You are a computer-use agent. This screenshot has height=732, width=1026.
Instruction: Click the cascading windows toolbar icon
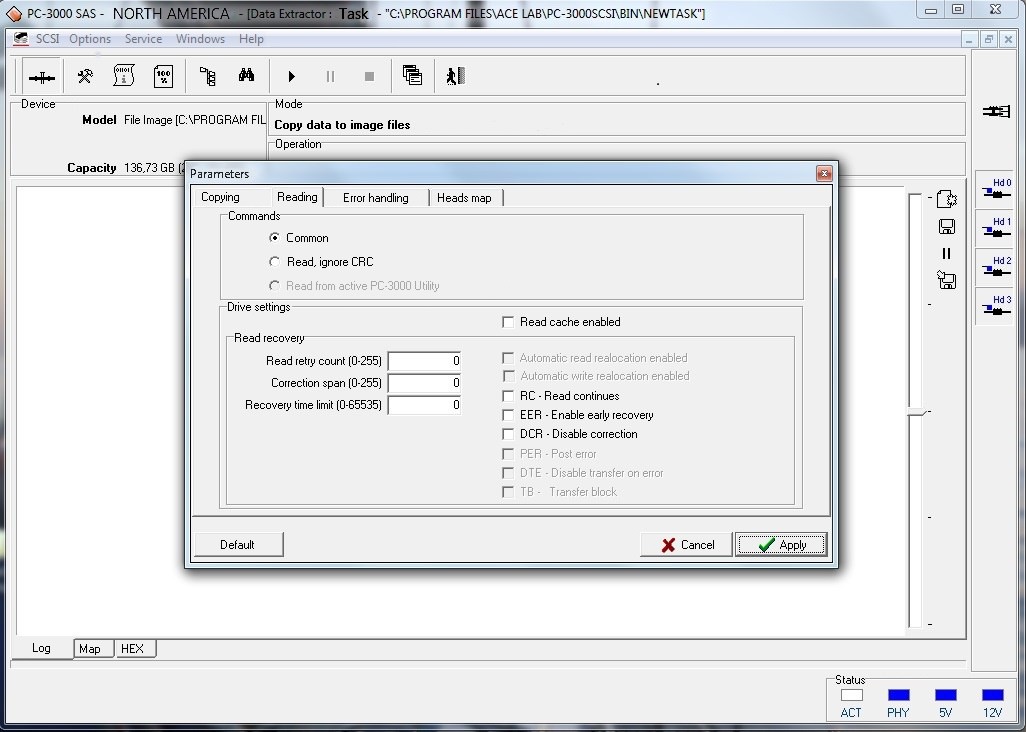412,76
